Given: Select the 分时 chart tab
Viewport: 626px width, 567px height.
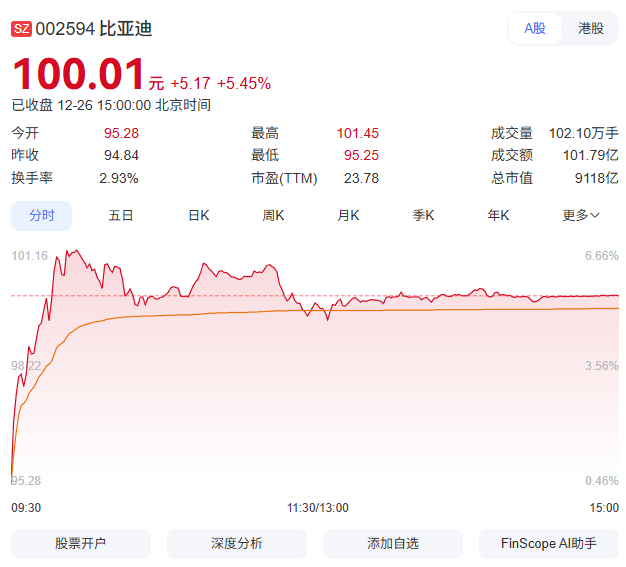Looking at the screenshot, I should click(42, 215).
